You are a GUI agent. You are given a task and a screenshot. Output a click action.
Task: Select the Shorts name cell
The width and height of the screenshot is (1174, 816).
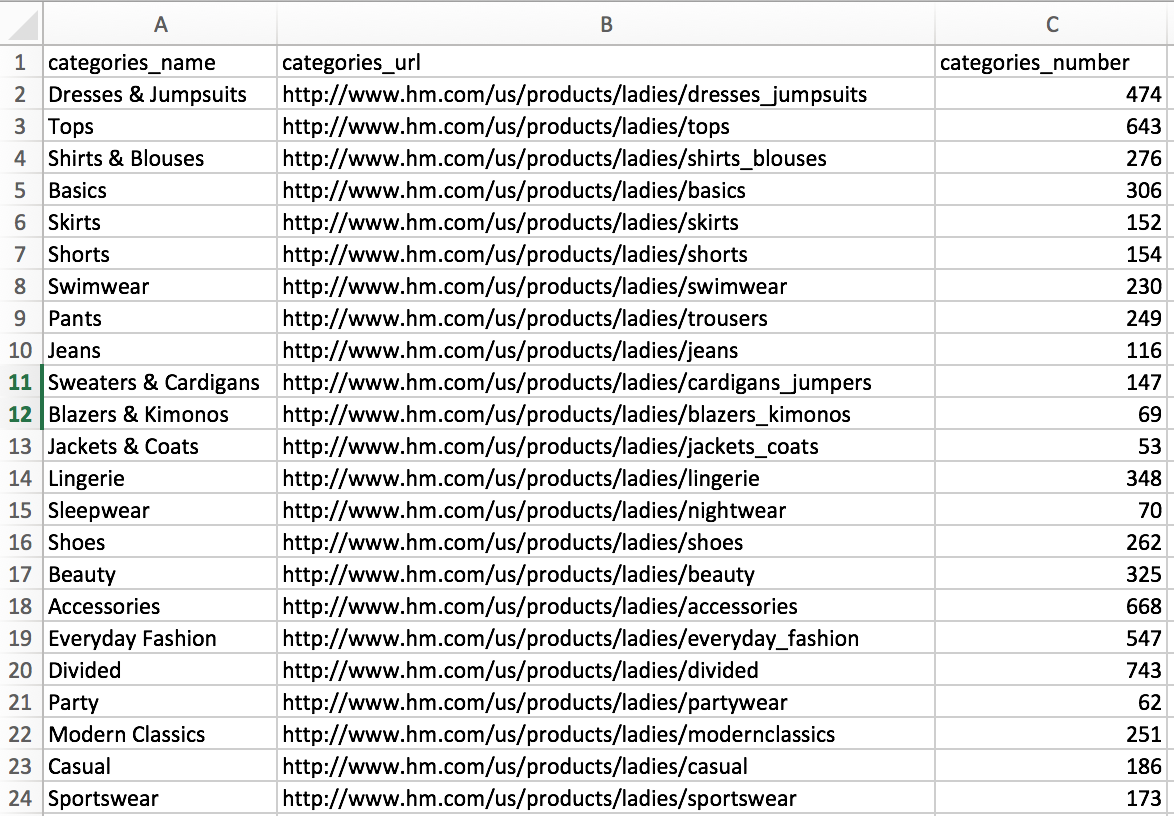click(160, 254)
